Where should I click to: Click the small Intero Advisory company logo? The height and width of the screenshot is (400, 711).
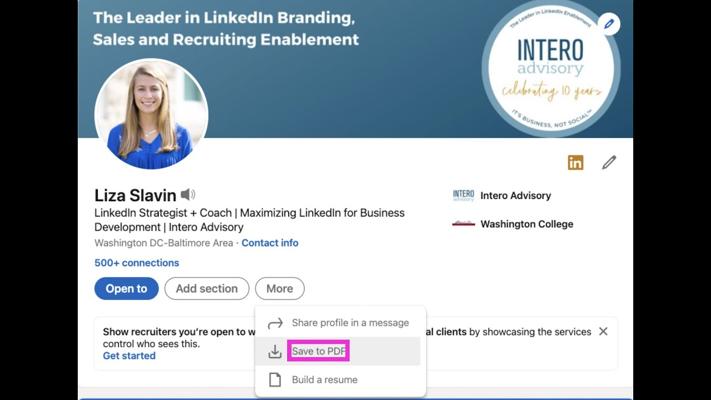[x=463, y=196]
